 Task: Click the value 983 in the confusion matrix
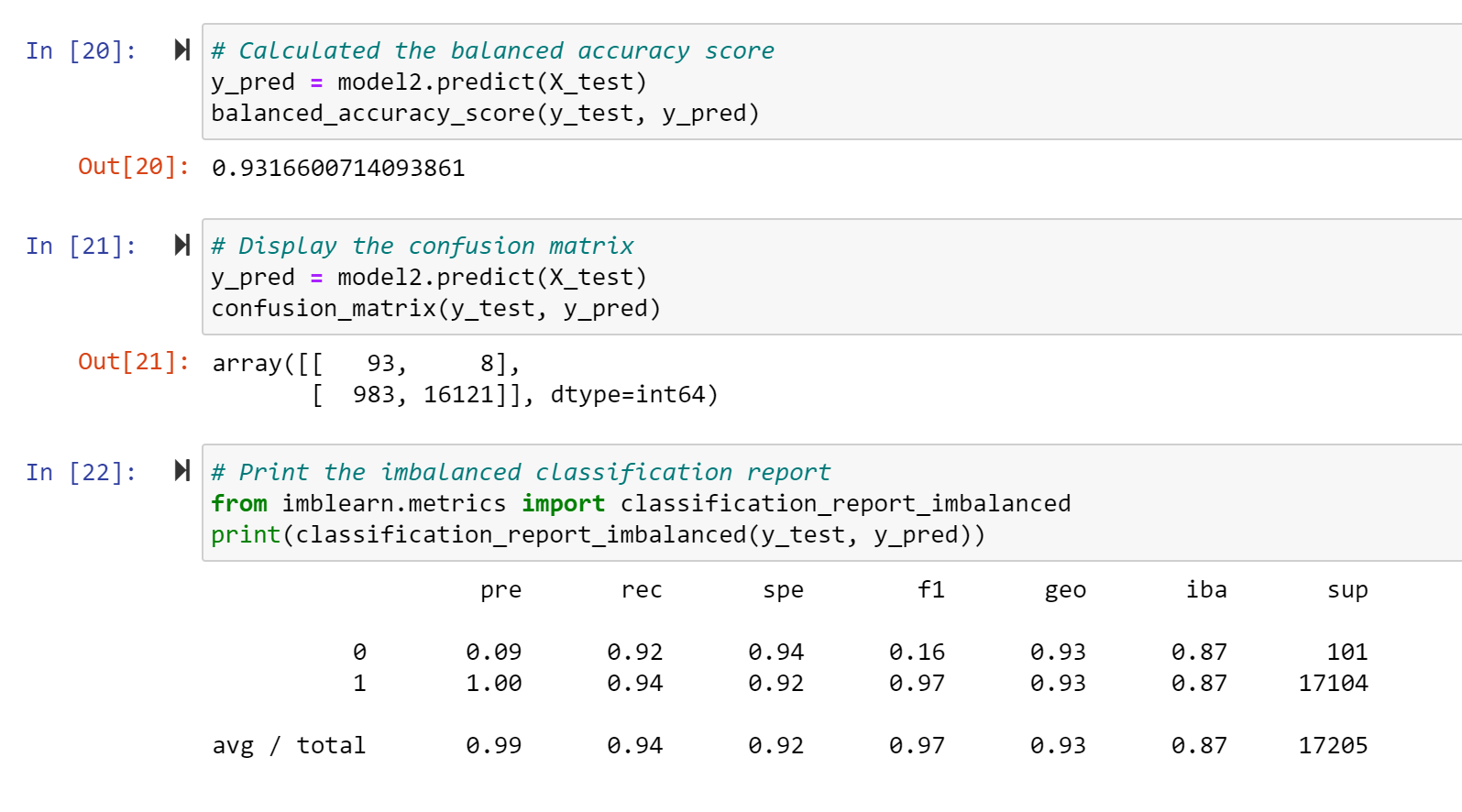[x=373, y=395]
